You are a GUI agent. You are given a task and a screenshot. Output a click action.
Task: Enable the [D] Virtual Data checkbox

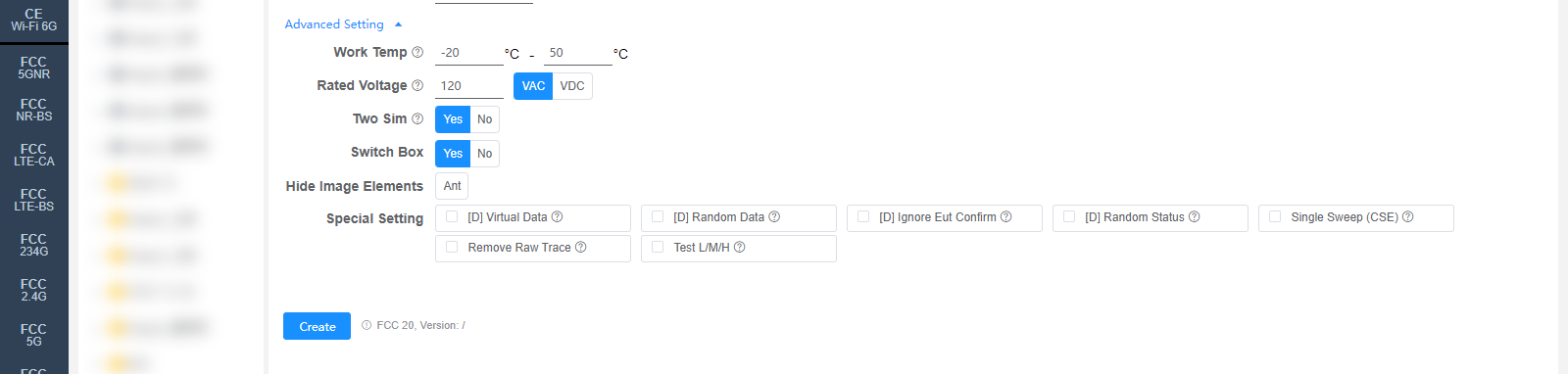pyautogui.click(x=452, y=216)
